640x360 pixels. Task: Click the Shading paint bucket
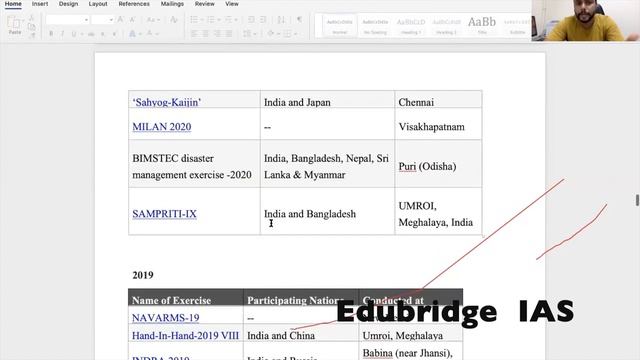[270, 34]
